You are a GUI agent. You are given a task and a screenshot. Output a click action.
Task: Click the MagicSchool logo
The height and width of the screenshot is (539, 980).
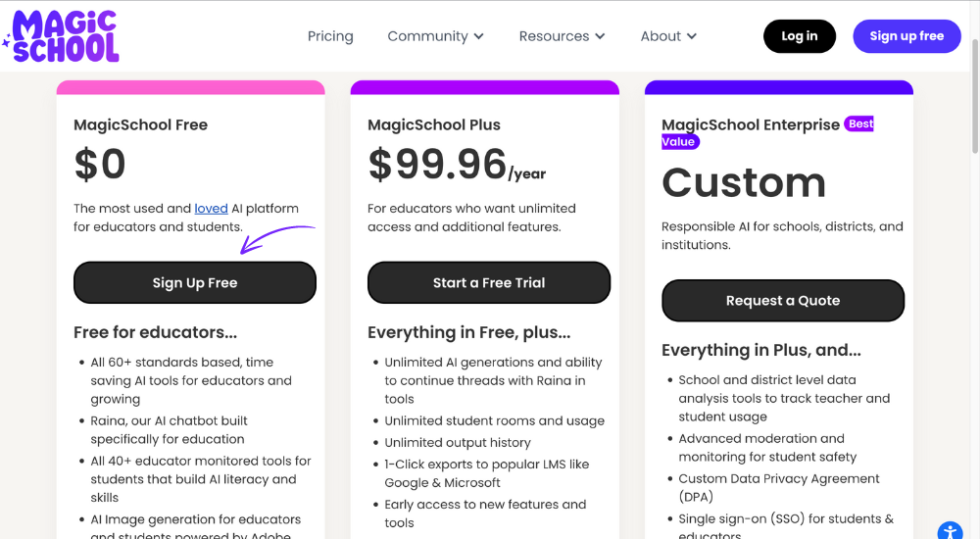[x=62, y=36]
